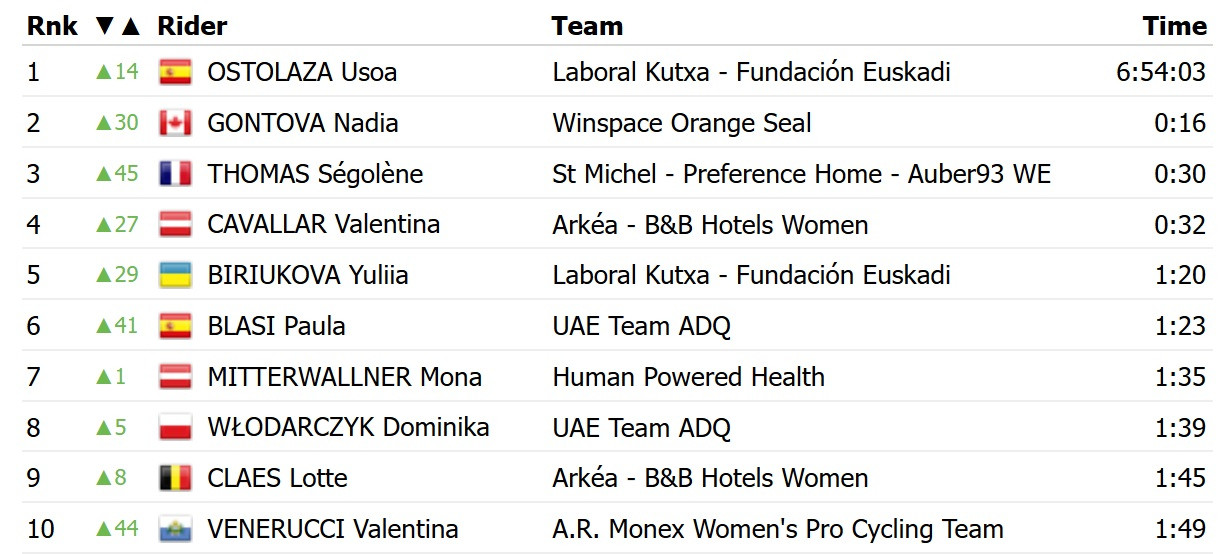Viewport: 1221px width, 554px height.
Task: Click the Time column header
Action: (x=1175, y=26)
